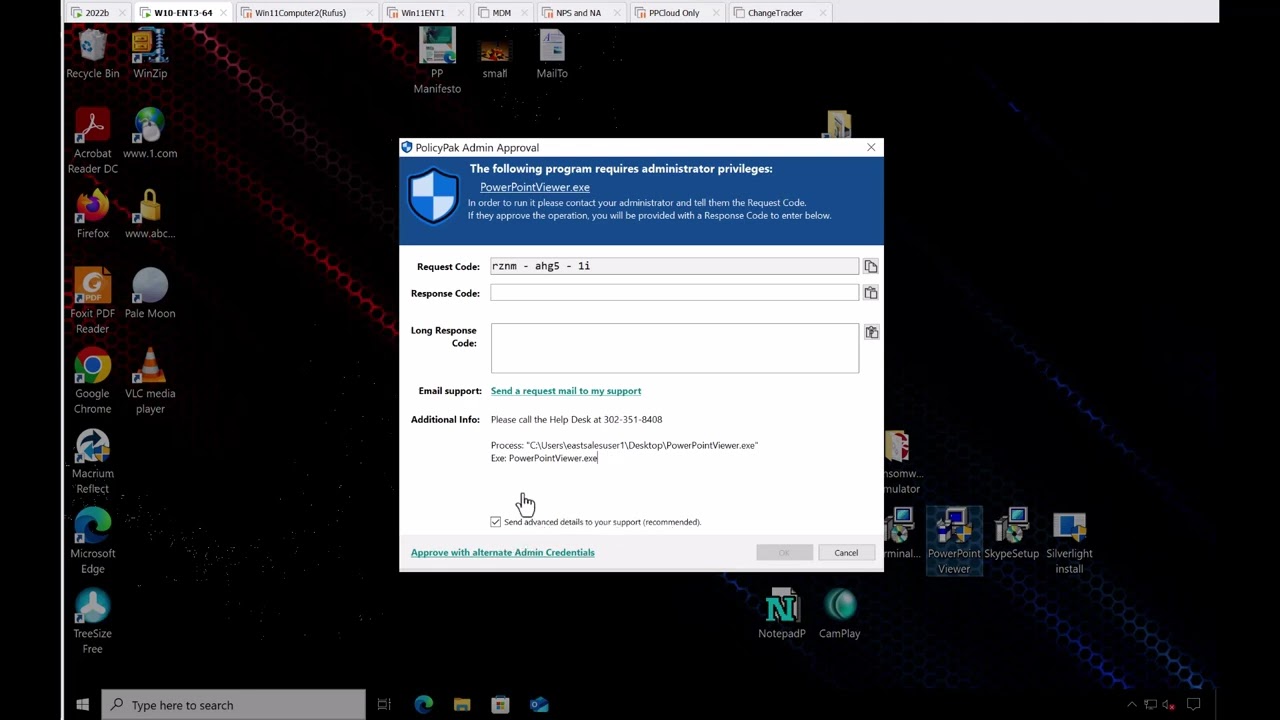Copy the Request Code to clipboard
1280x720 pixels.
870,267
